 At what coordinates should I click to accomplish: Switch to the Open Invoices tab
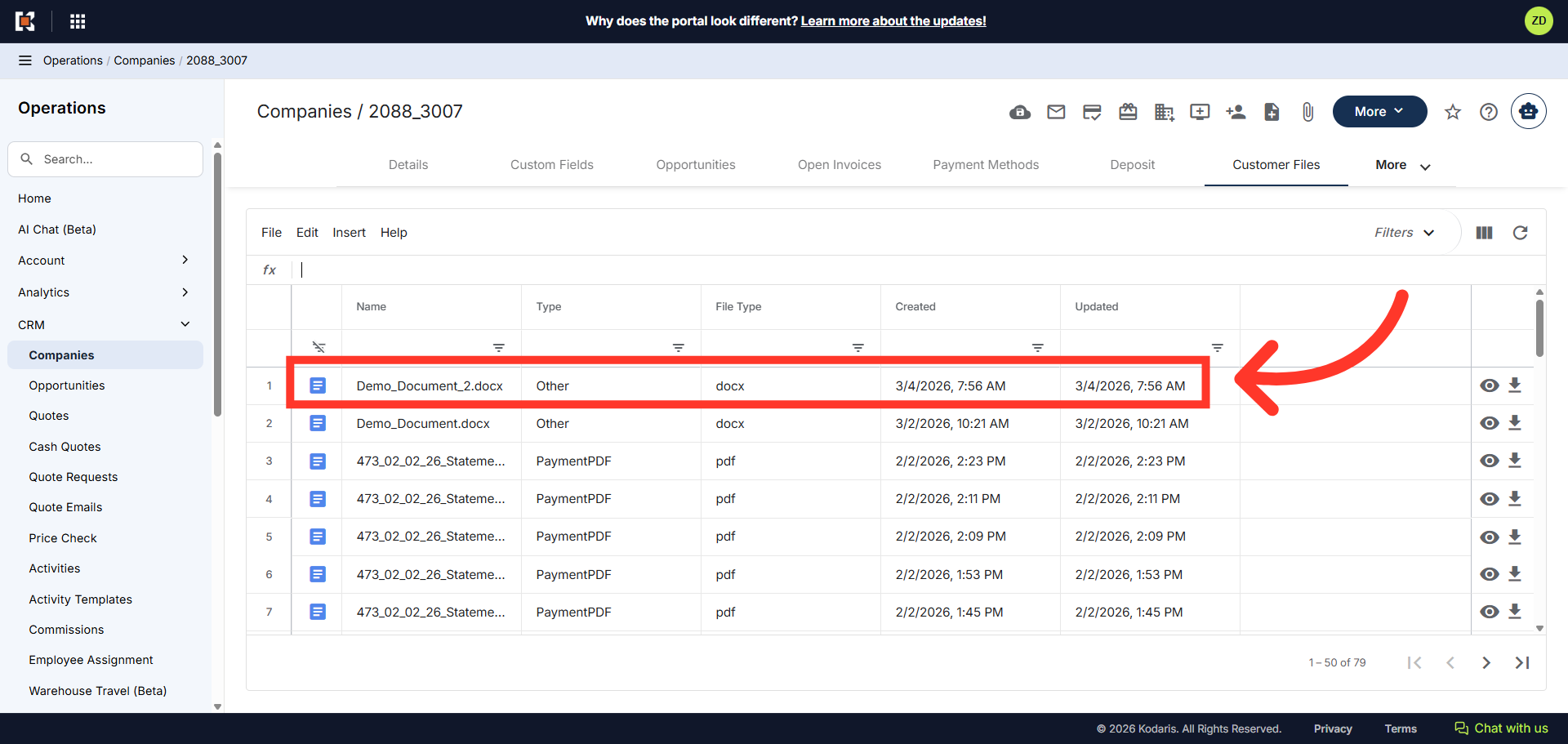[x=840, y=165]
